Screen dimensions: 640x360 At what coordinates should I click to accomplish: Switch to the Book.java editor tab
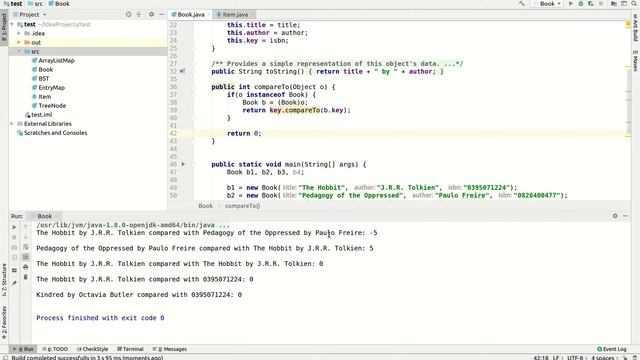point(191,15)
